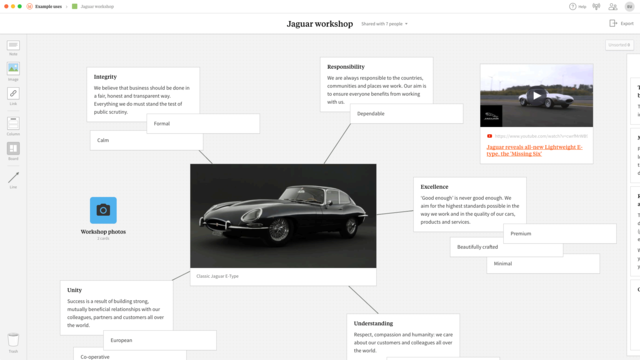Select the Note tool in sidebar
The image size is (640, 360).
(13, 47)
